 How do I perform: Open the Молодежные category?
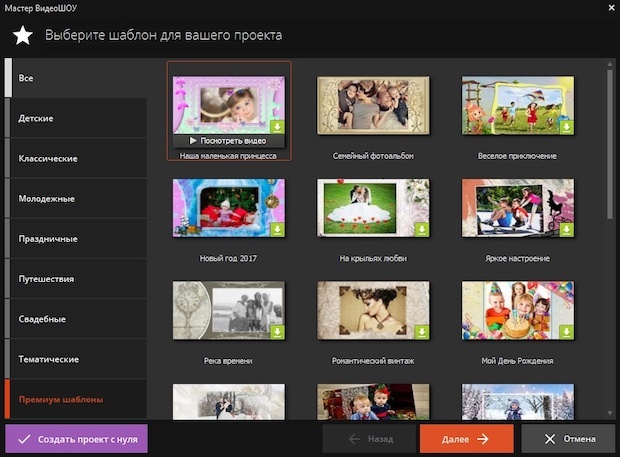[x=76, y=198]
